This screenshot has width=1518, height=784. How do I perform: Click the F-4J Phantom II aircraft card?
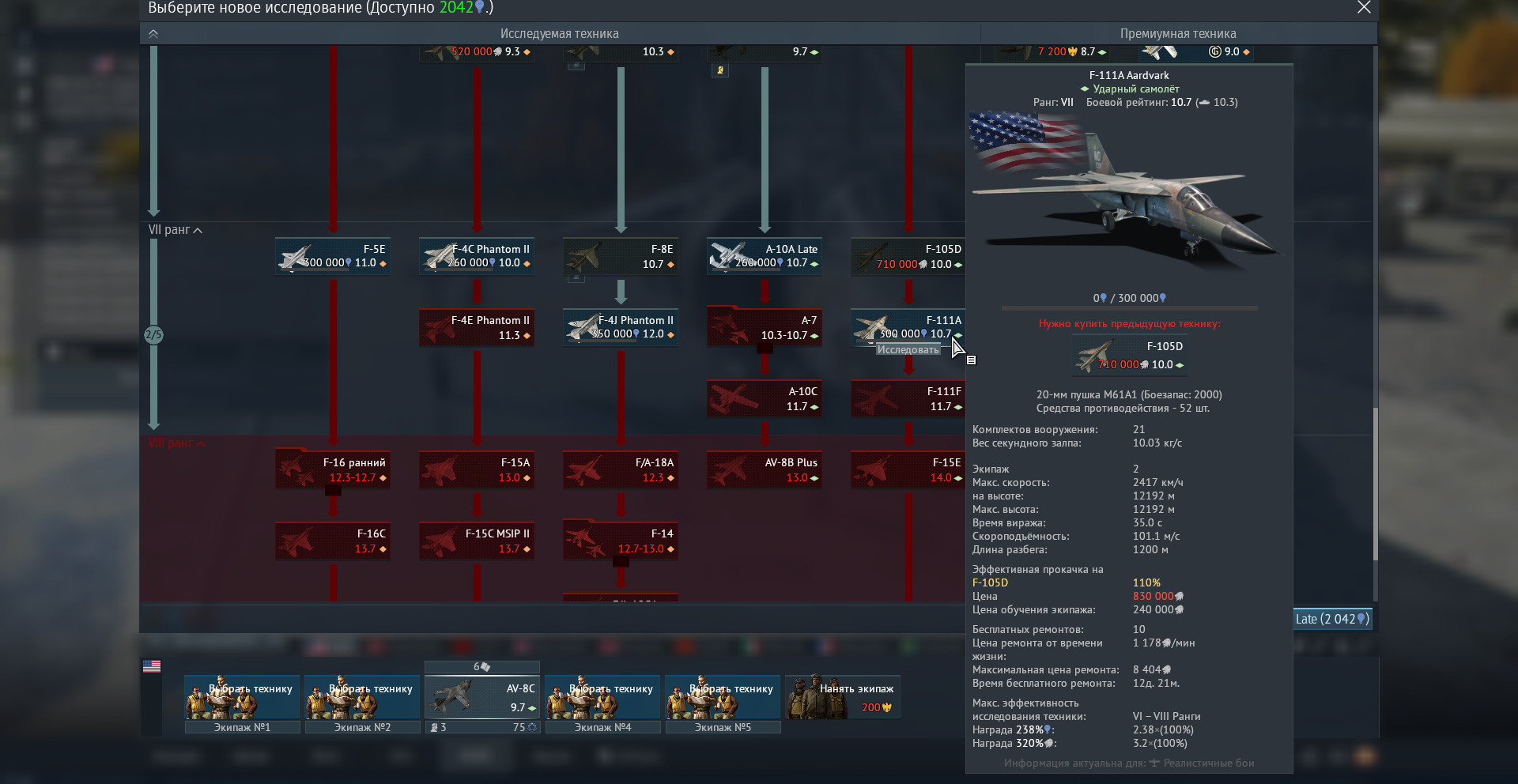click(x=621, y=327)
